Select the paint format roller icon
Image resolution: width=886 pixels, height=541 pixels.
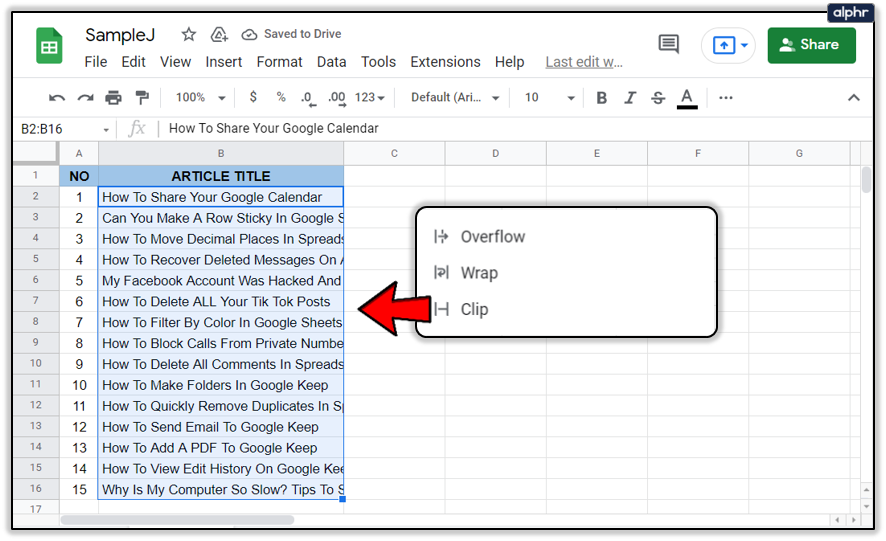(x=142, y=98)
